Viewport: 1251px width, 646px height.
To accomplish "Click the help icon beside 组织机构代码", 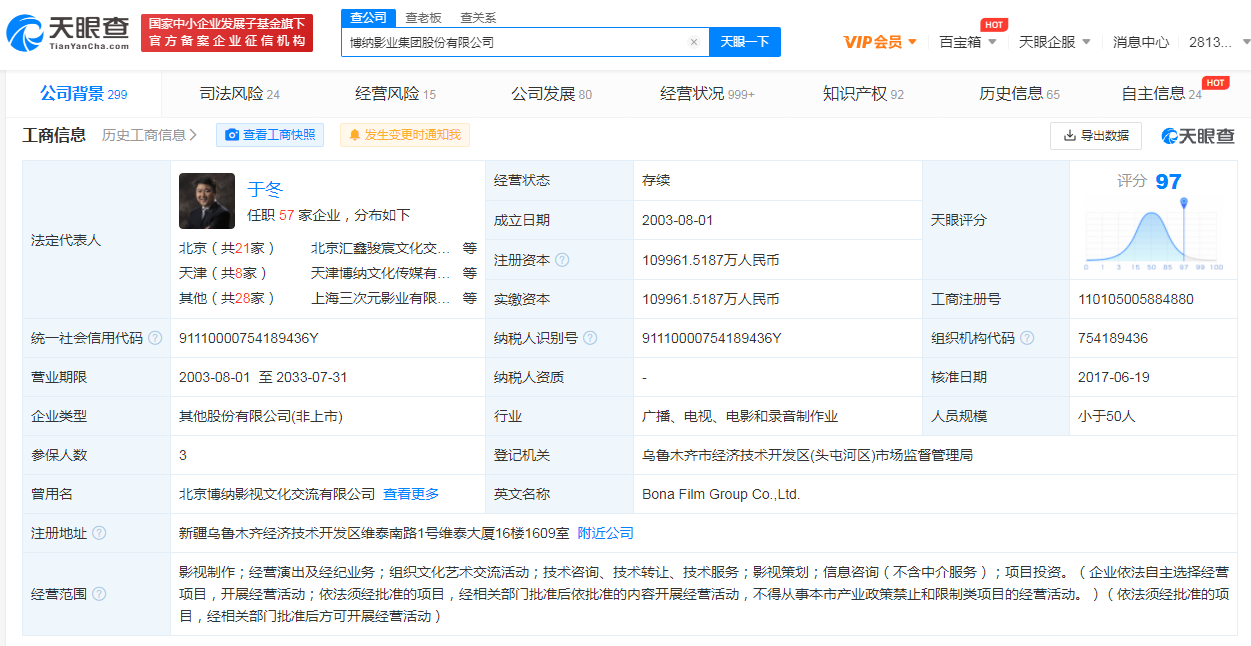I will pyautogui.click(x=1027, y=338).
